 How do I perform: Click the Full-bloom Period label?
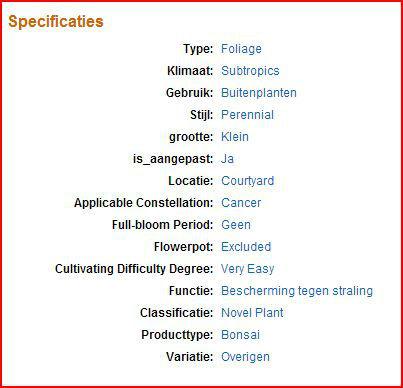point(162,225)
